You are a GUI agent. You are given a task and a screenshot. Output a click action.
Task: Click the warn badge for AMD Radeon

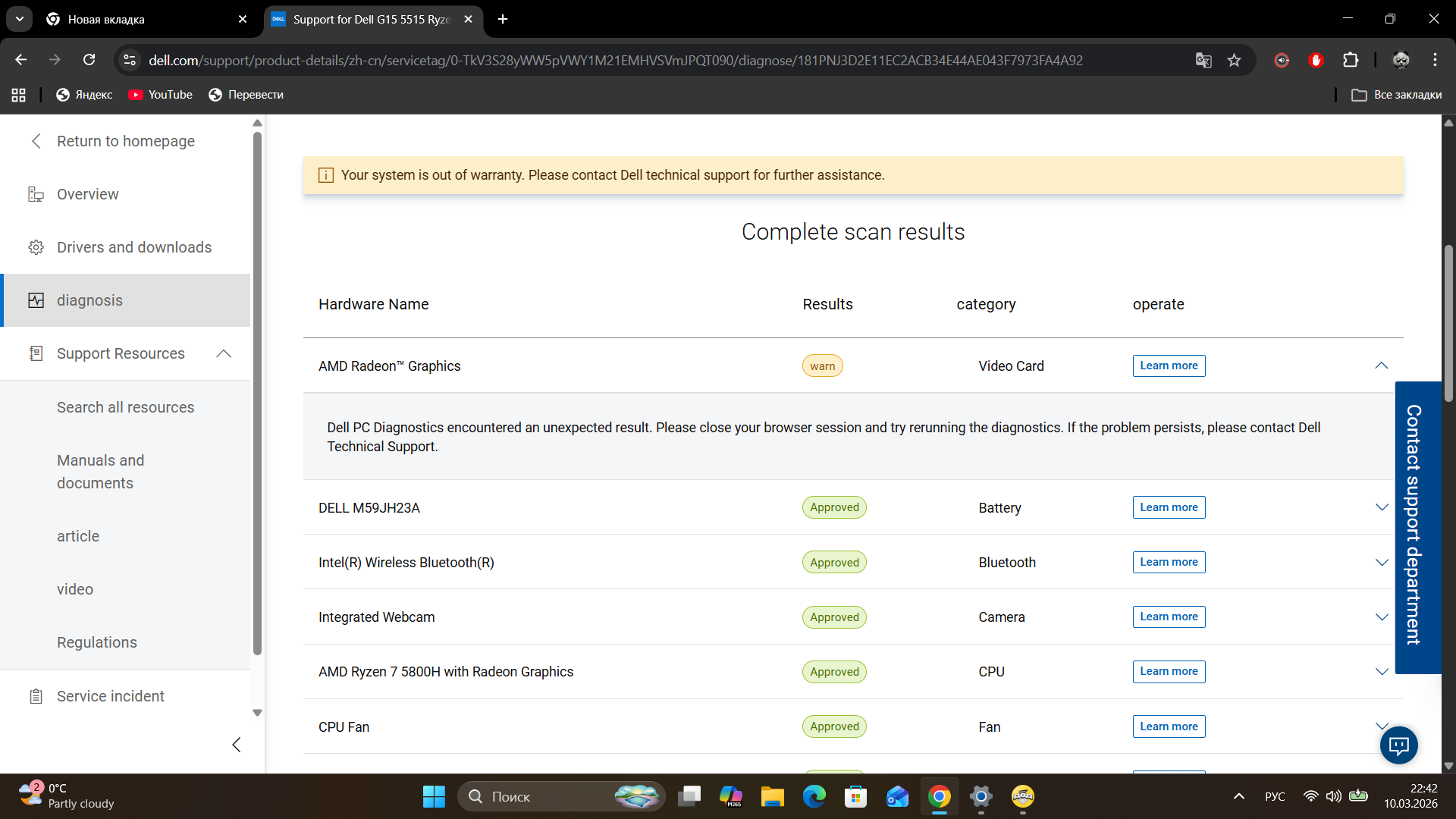822,366
